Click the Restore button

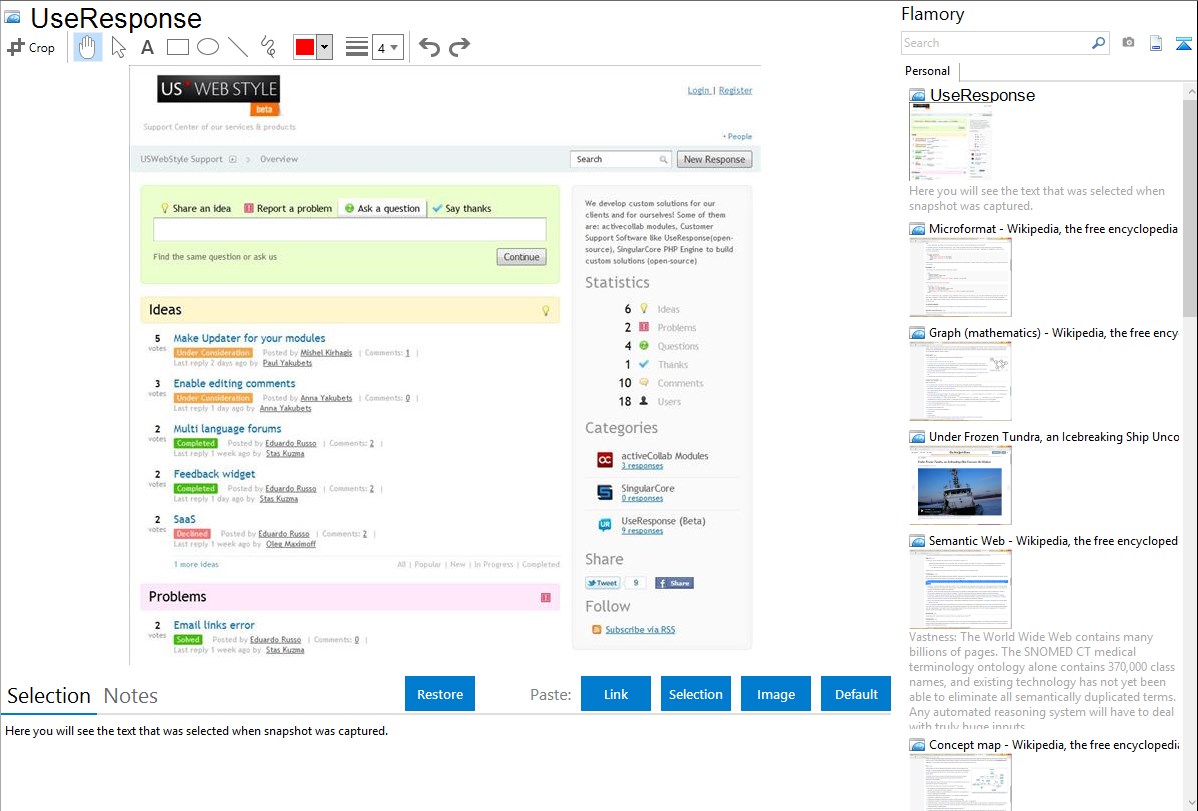click(x=440, y=694)
